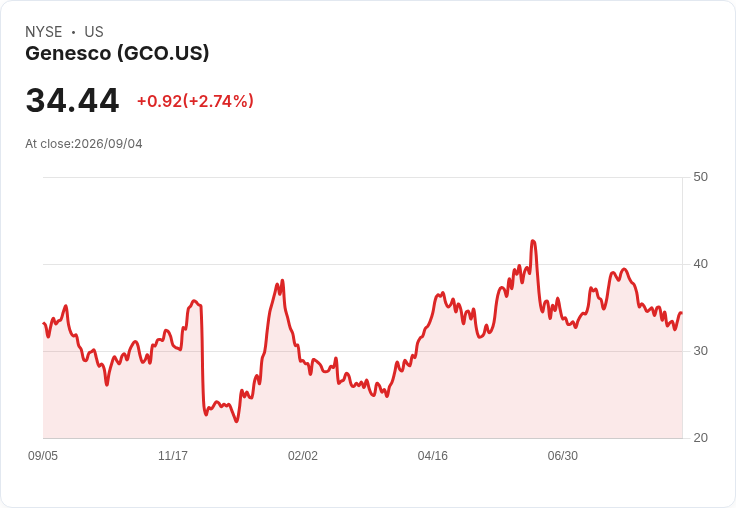The height and width of the screenshot is (508, 736).
Task: Click the 09/05 x-axis date label
Action: click(x=43, y=456)
